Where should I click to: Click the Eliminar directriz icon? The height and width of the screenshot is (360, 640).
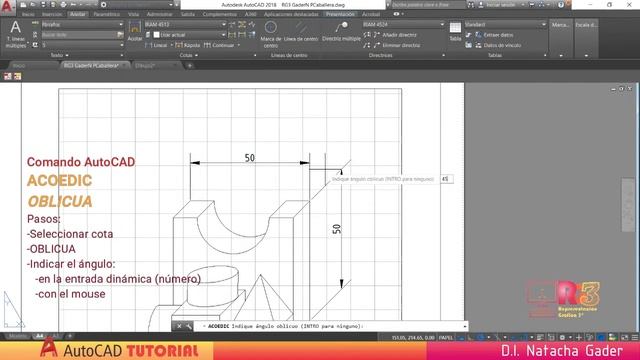click(377, 45)
